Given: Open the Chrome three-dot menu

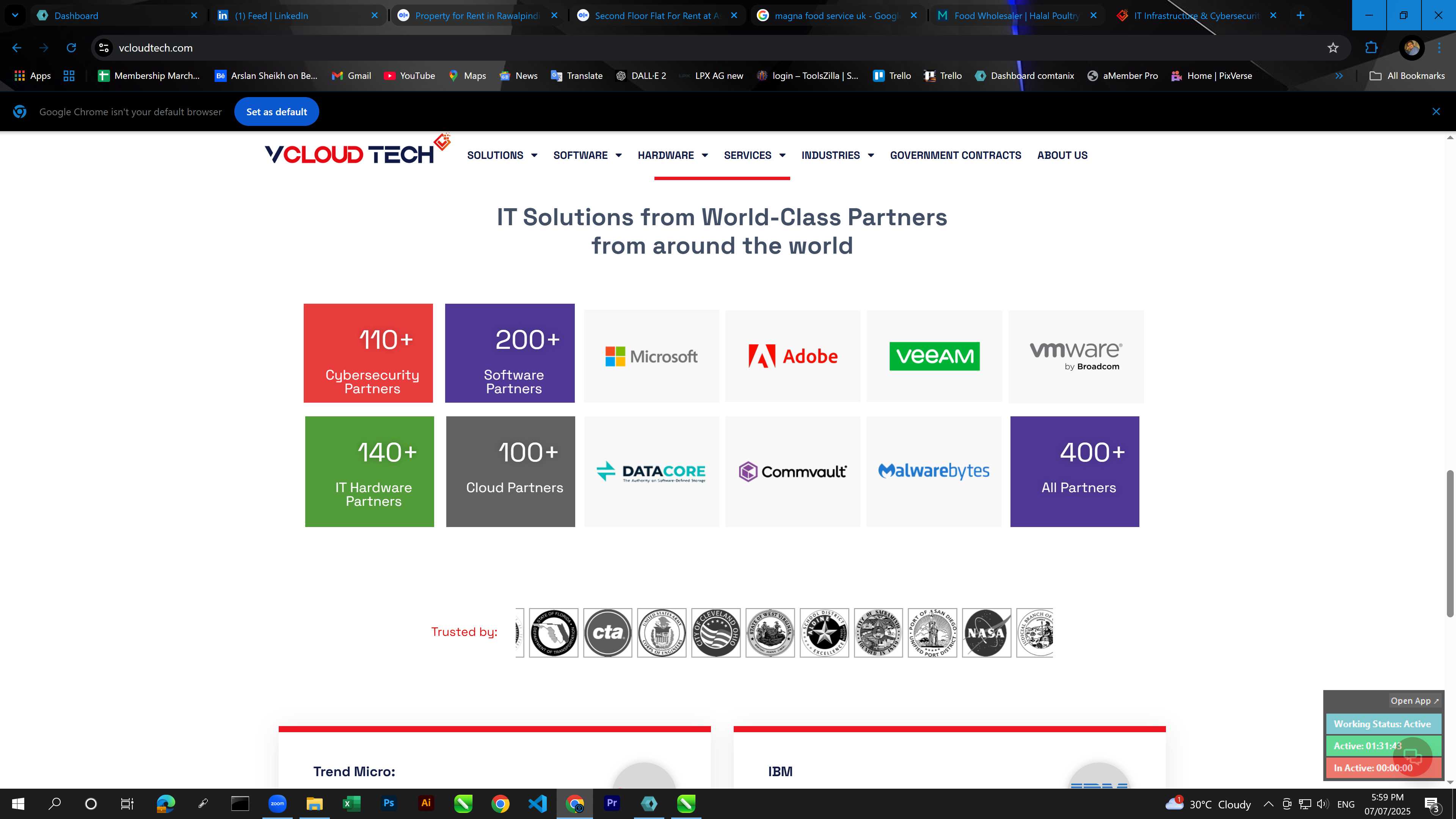Looking at the screenshot, I should tap(1440, 48).
